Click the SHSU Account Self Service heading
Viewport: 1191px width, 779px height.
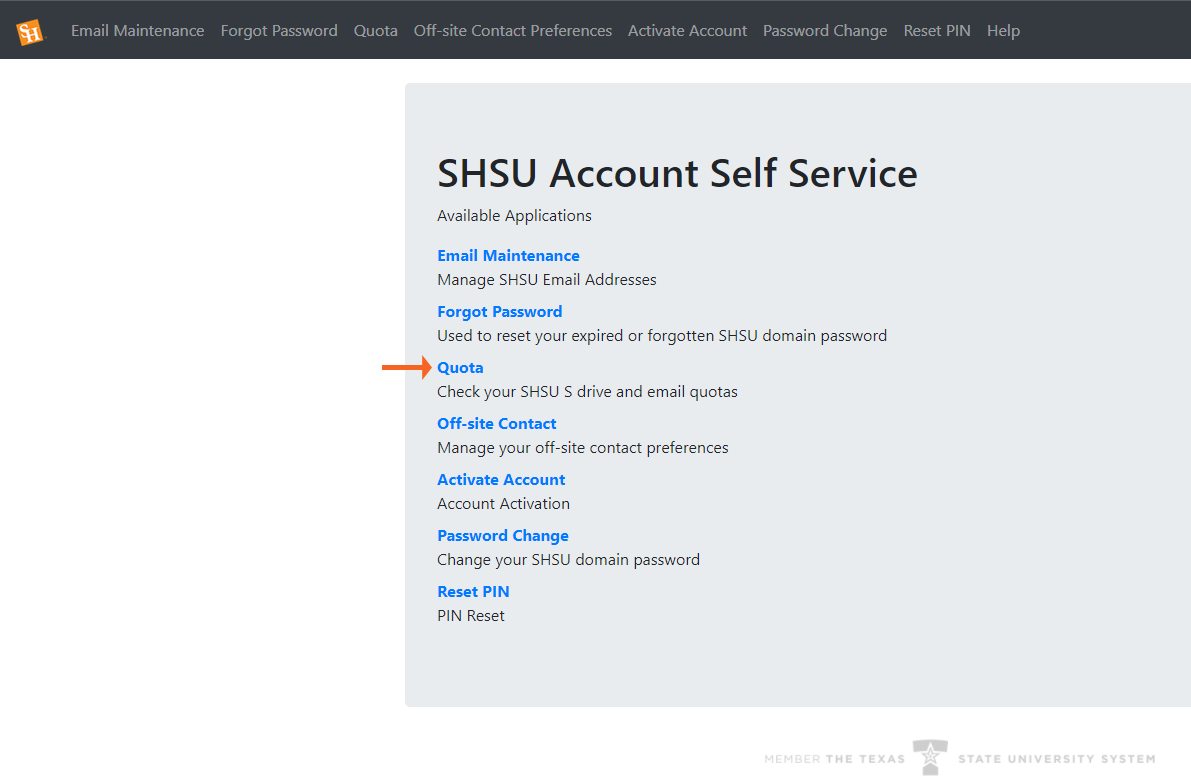tap(677, 173)
